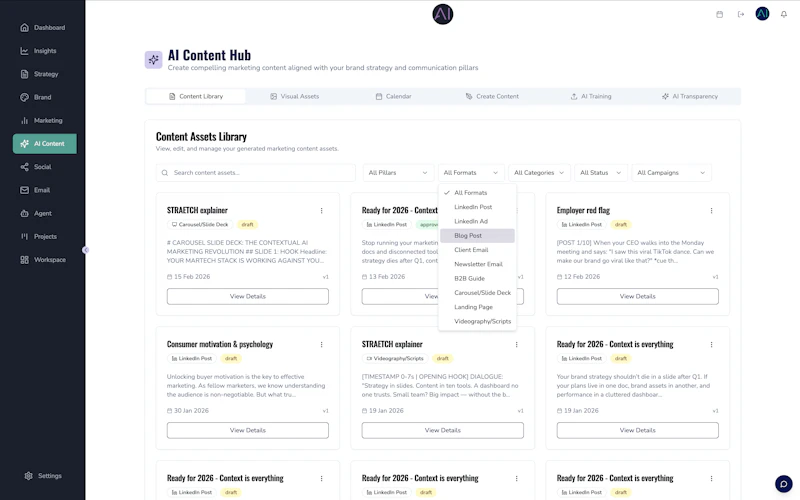This screenshot has width=800, height=500.
Task: Click the draft badge on the Consumer motivation & psychology card
Action: tap(231, 359)
